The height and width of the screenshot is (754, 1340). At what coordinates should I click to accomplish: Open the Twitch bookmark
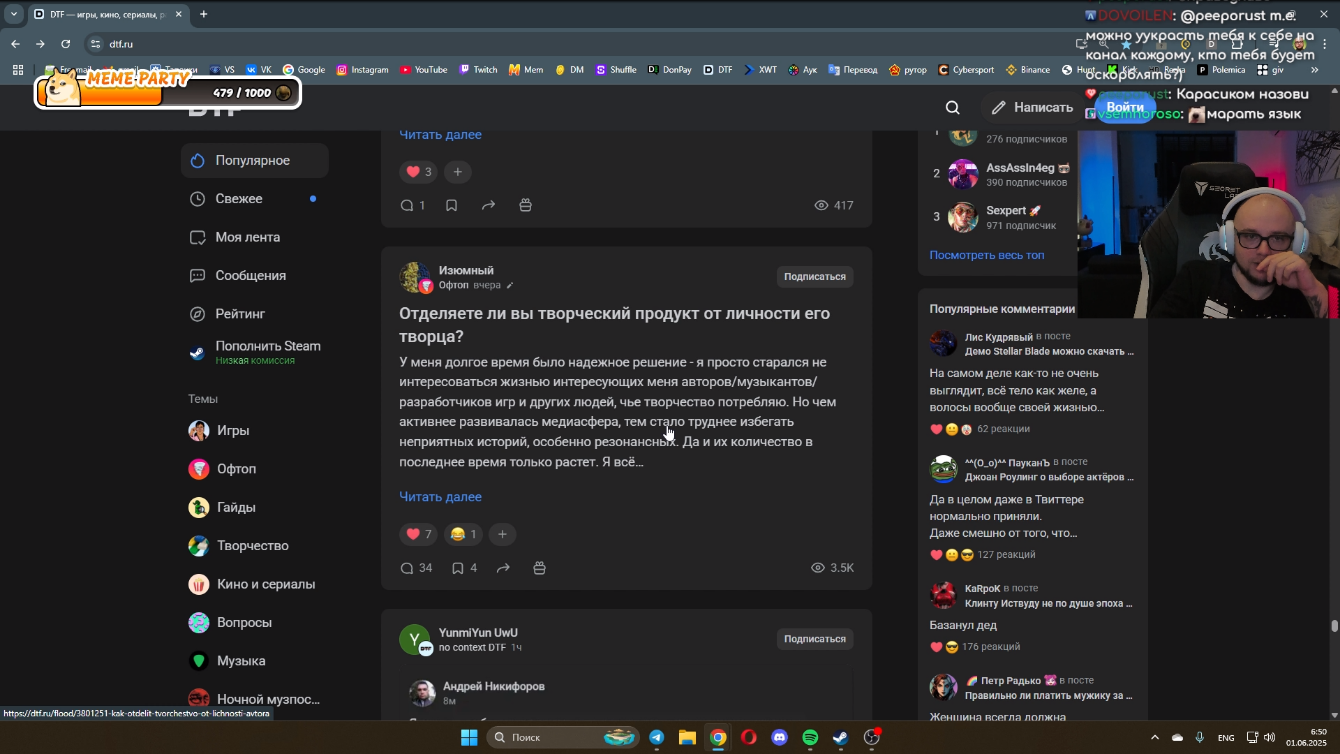(x=478, y=70)
